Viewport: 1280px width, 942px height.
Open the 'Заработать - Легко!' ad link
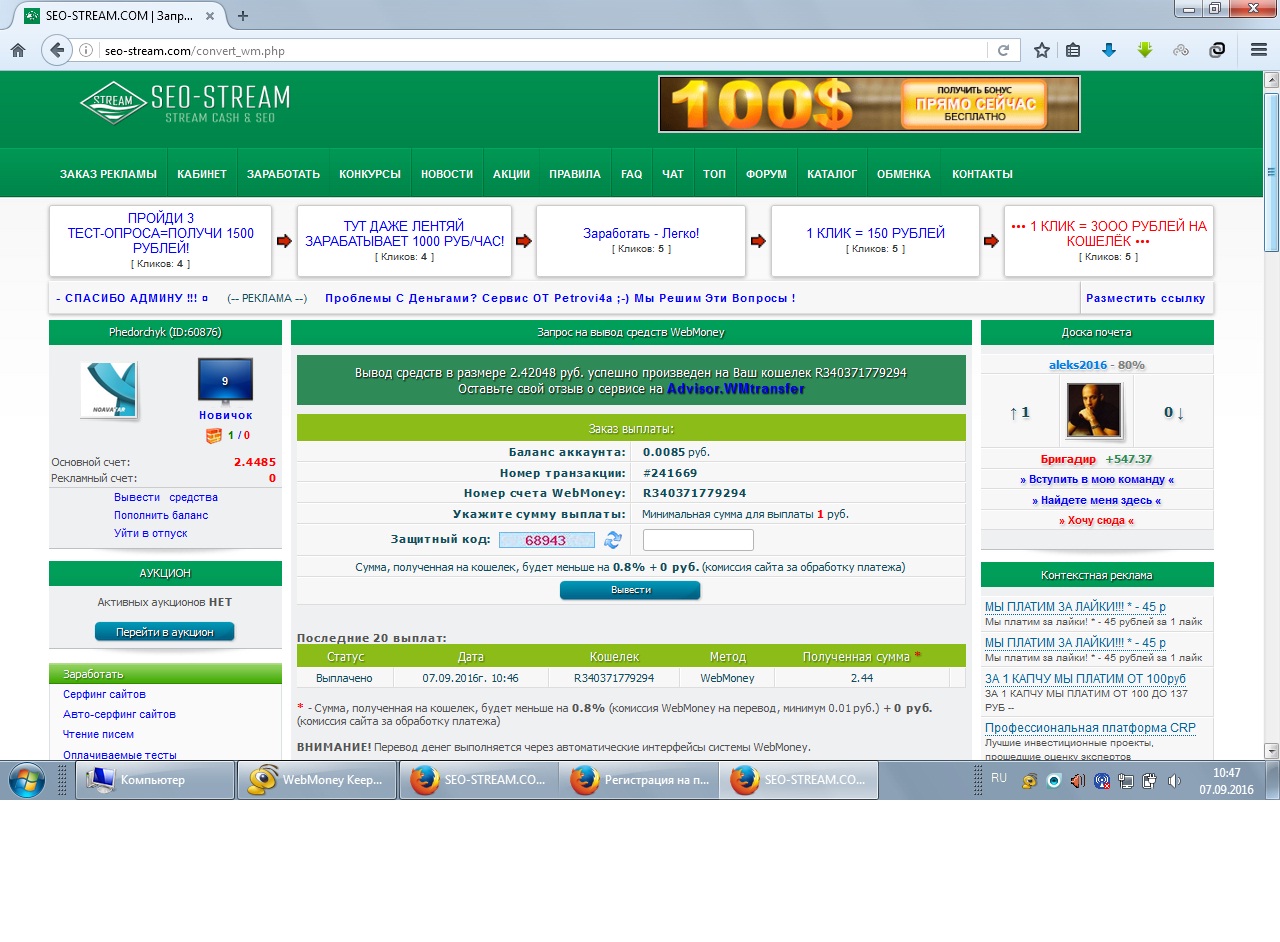[x=641, y=233]
